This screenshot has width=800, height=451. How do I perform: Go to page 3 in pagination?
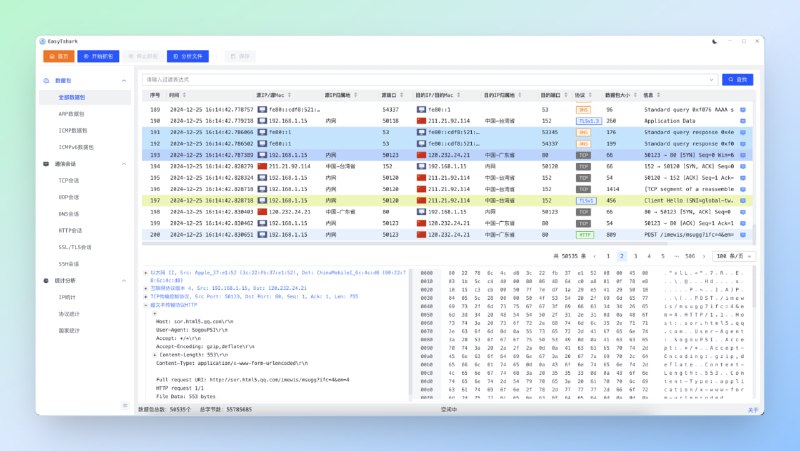(x=635, y=256)
